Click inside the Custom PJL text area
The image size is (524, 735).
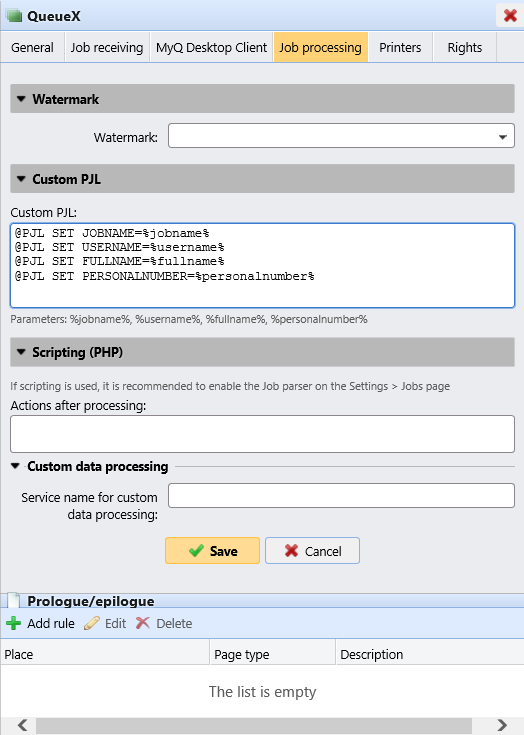(262, 266)
